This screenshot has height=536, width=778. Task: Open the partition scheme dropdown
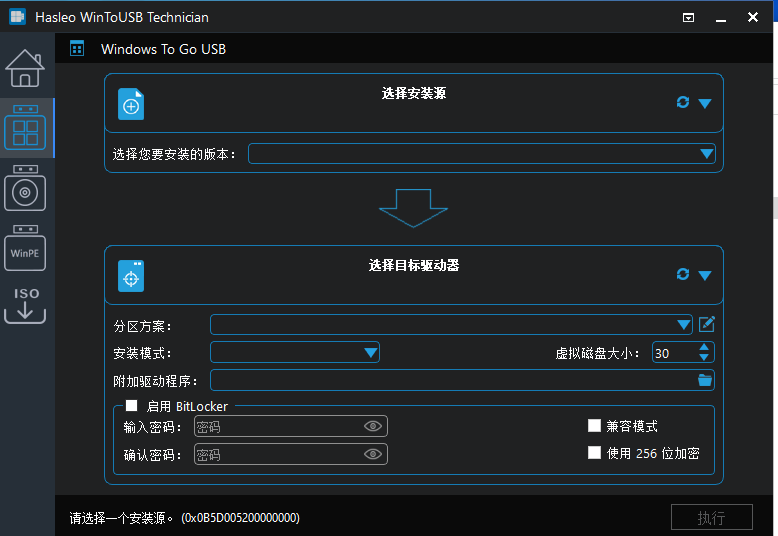(x=451, y=325)
